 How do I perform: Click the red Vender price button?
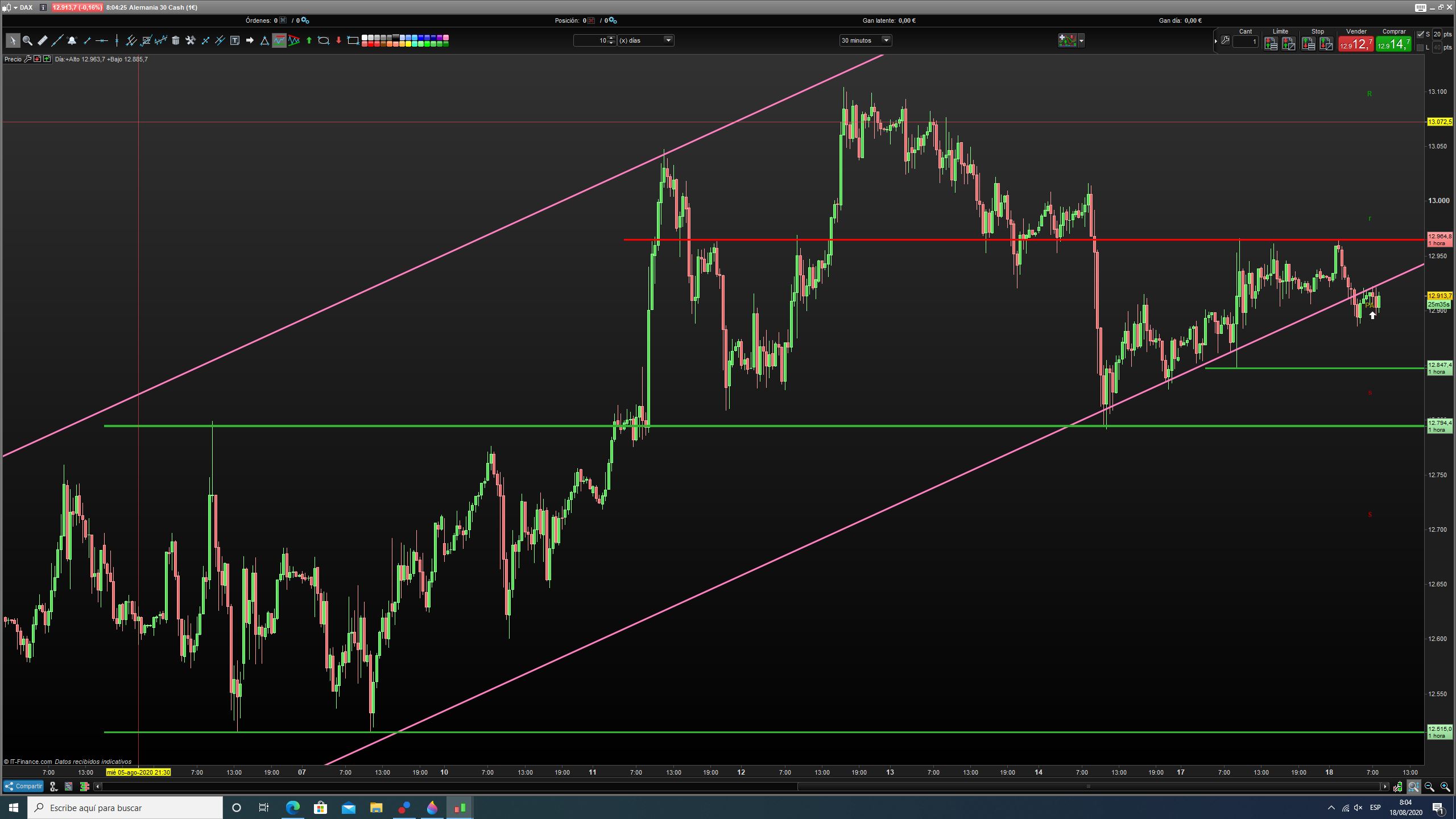[1356, 44]
